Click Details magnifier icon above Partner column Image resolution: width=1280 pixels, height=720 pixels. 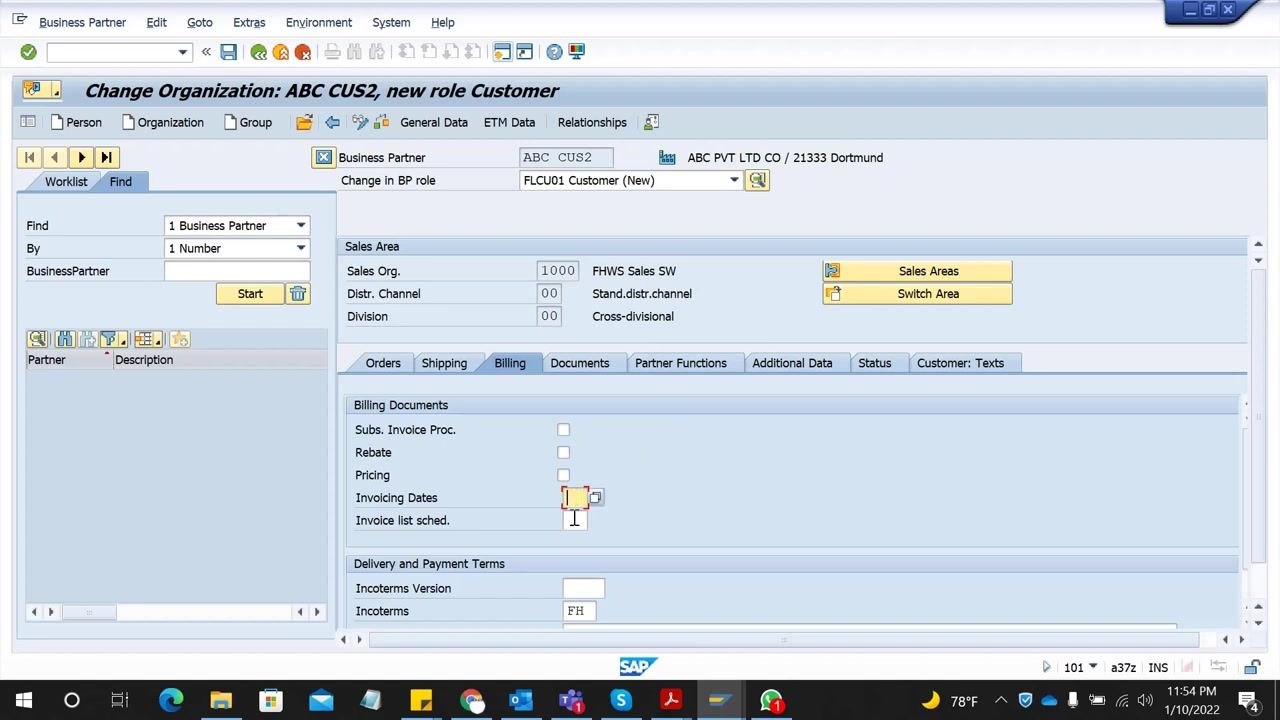38,339
